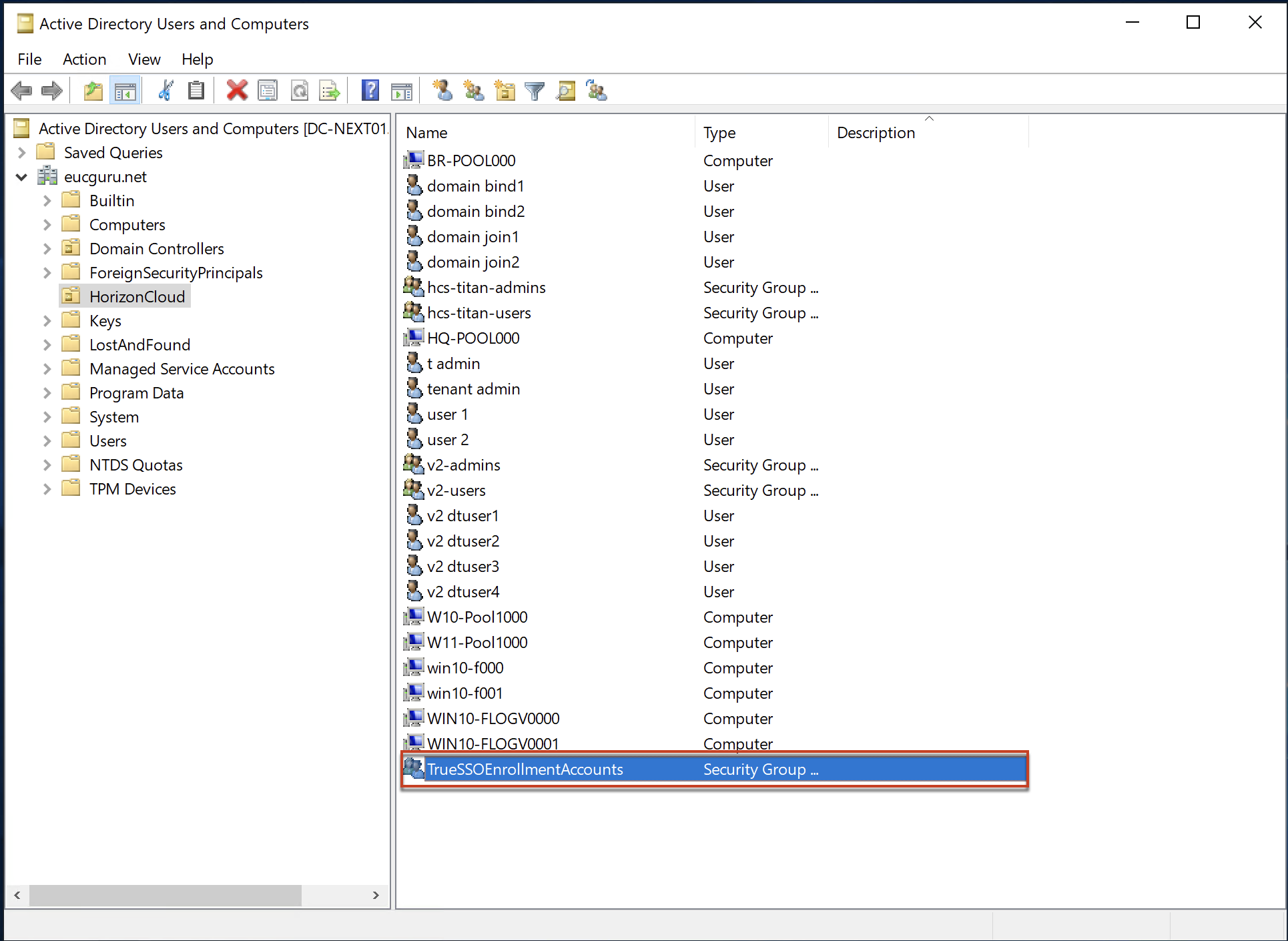Expand the Domain Controllers OU

tap(47, 248)
